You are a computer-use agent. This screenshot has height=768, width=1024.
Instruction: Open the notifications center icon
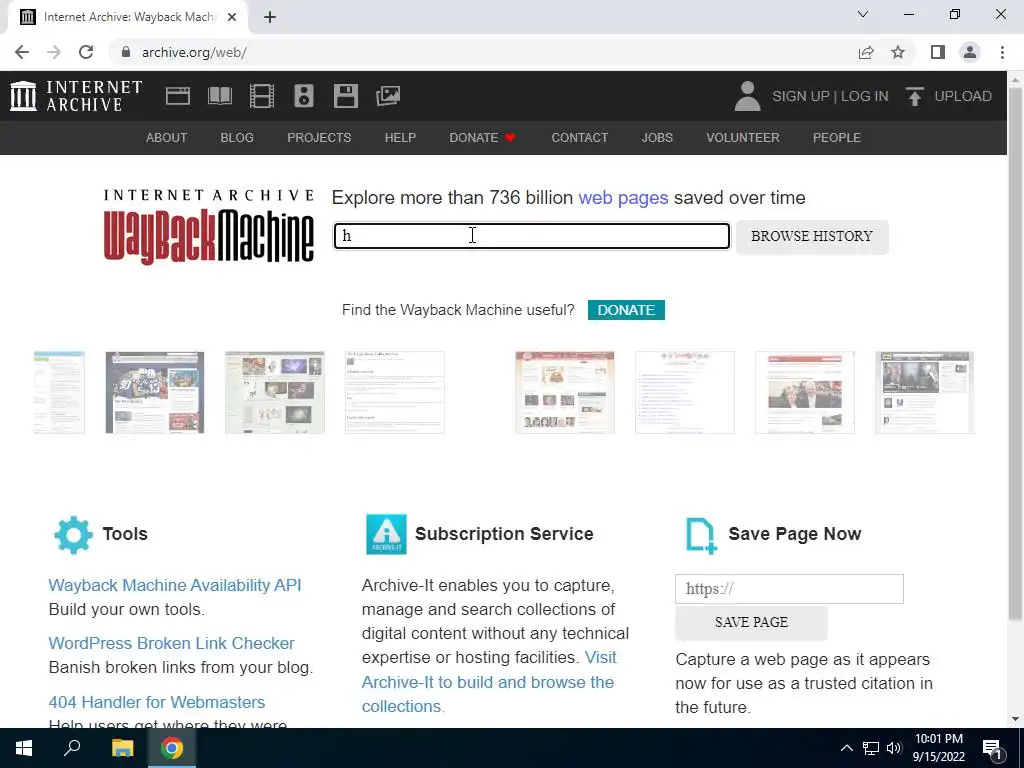(992, 748)
